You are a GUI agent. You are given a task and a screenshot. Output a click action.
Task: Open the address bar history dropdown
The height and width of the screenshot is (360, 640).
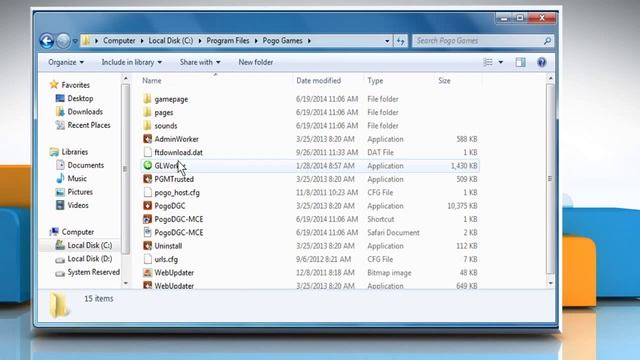pos(387,41)
